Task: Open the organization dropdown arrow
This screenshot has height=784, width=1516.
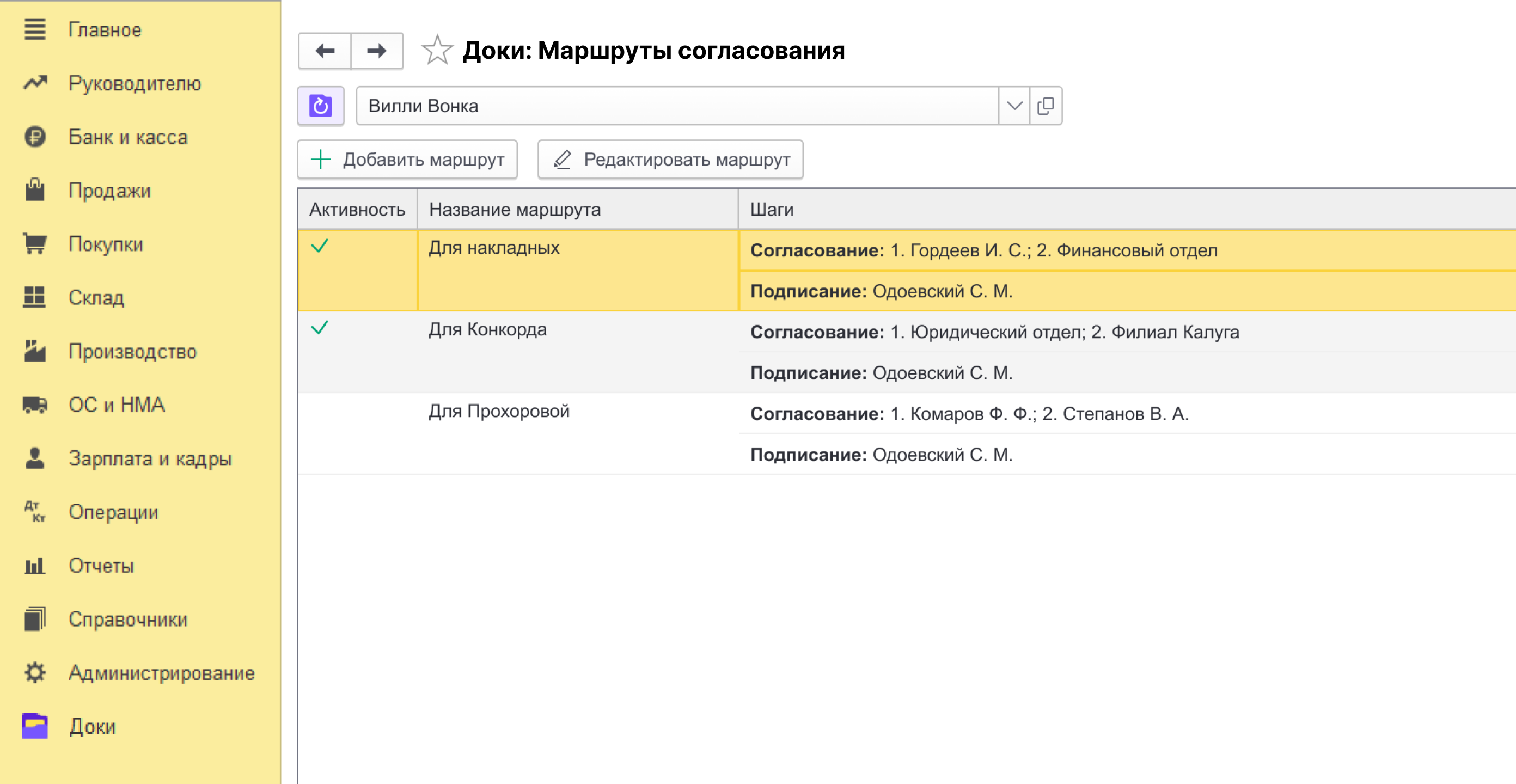Action: [1013, 106]
